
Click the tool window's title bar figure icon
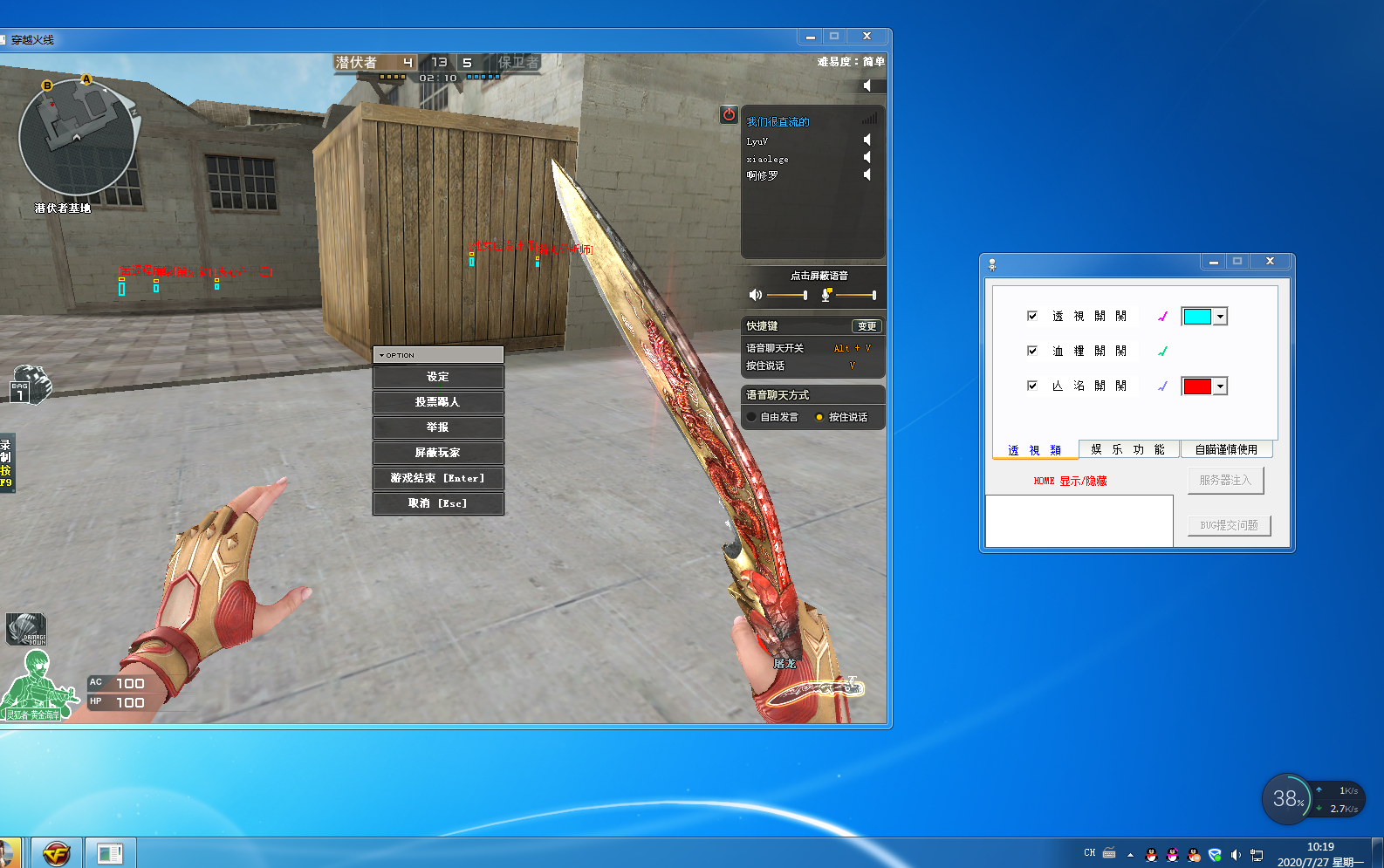pyautogui.click(x=992, y=264)
